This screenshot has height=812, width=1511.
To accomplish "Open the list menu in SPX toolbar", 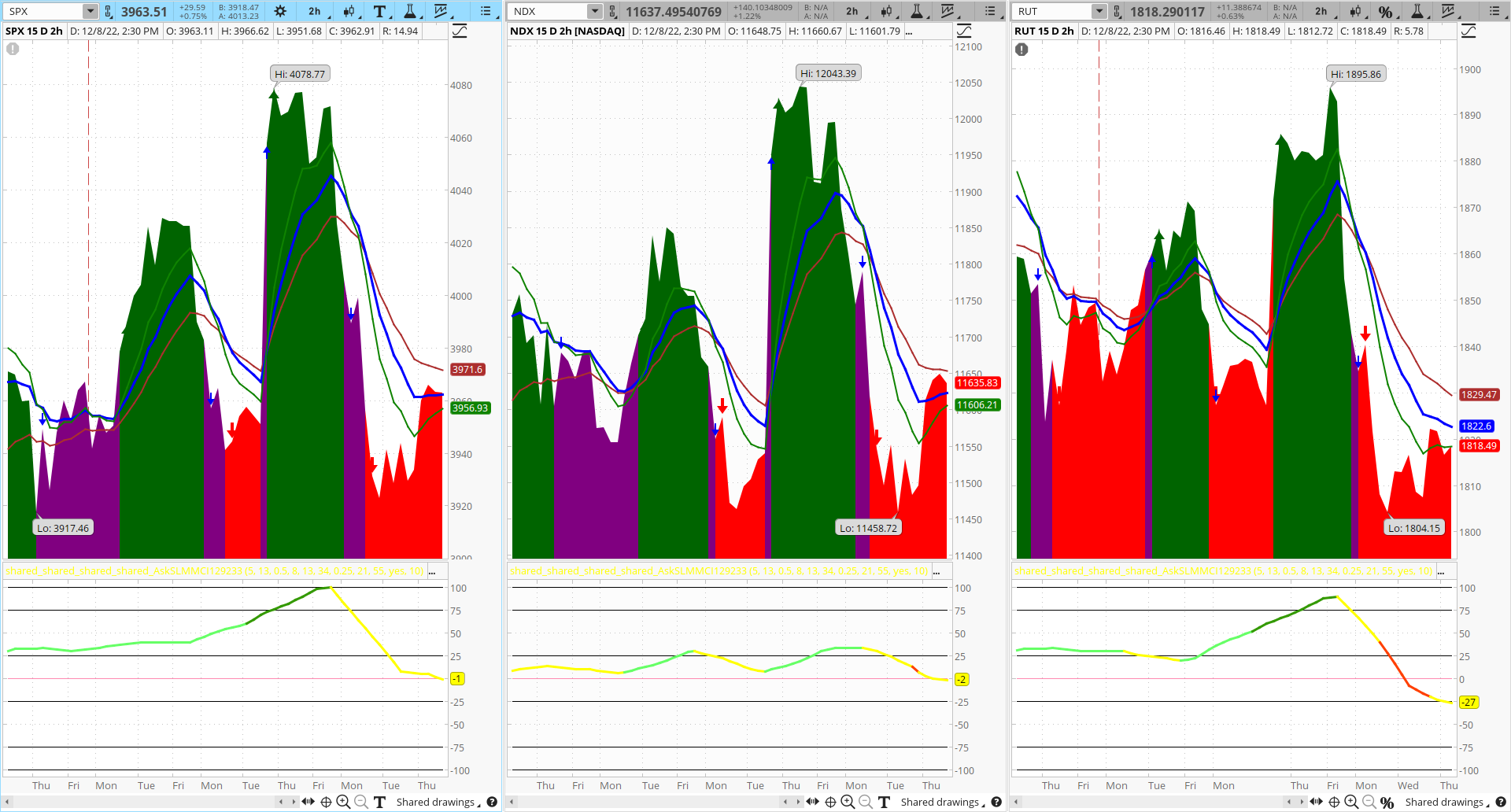I will pos(486,11).
